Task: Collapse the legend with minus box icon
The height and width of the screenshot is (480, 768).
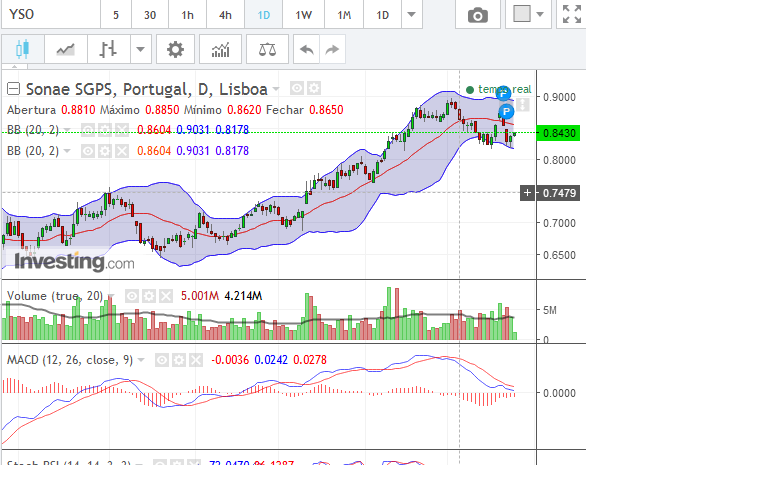Action: click(13, 89)
